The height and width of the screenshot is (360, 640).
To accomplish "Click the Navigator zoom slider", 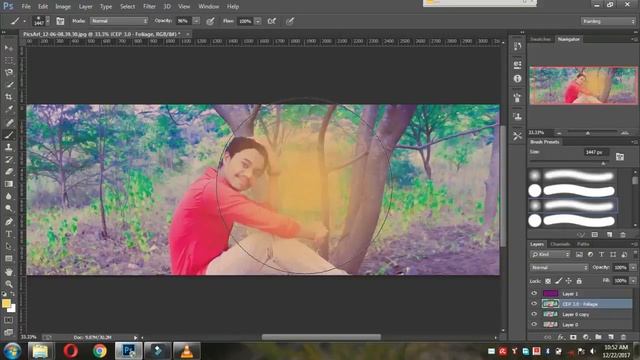I will 588,133.
